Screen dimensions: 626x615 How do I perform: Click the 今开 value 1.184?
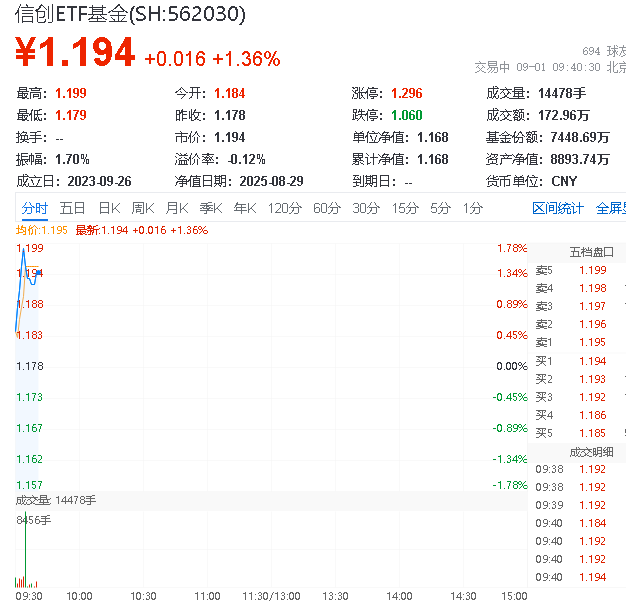click(x=230, y=93)
